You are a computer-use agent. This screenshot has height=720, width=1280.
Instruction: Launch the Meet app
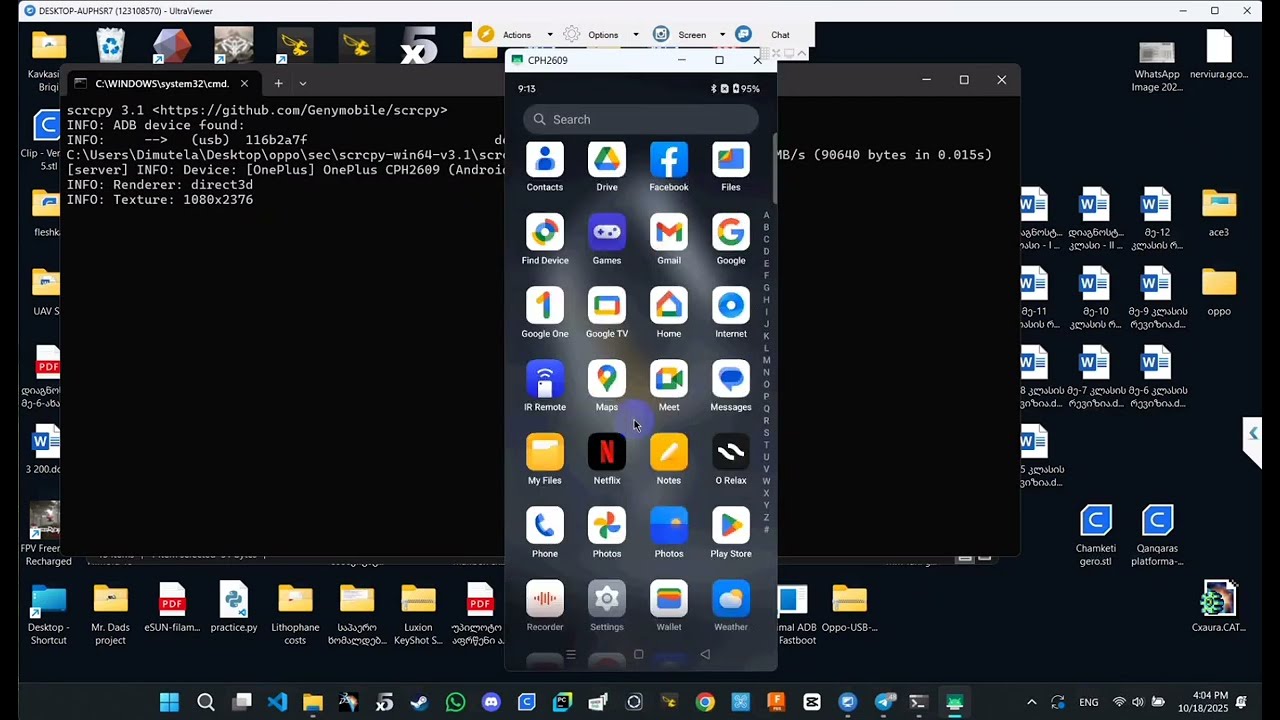point(669,385)
